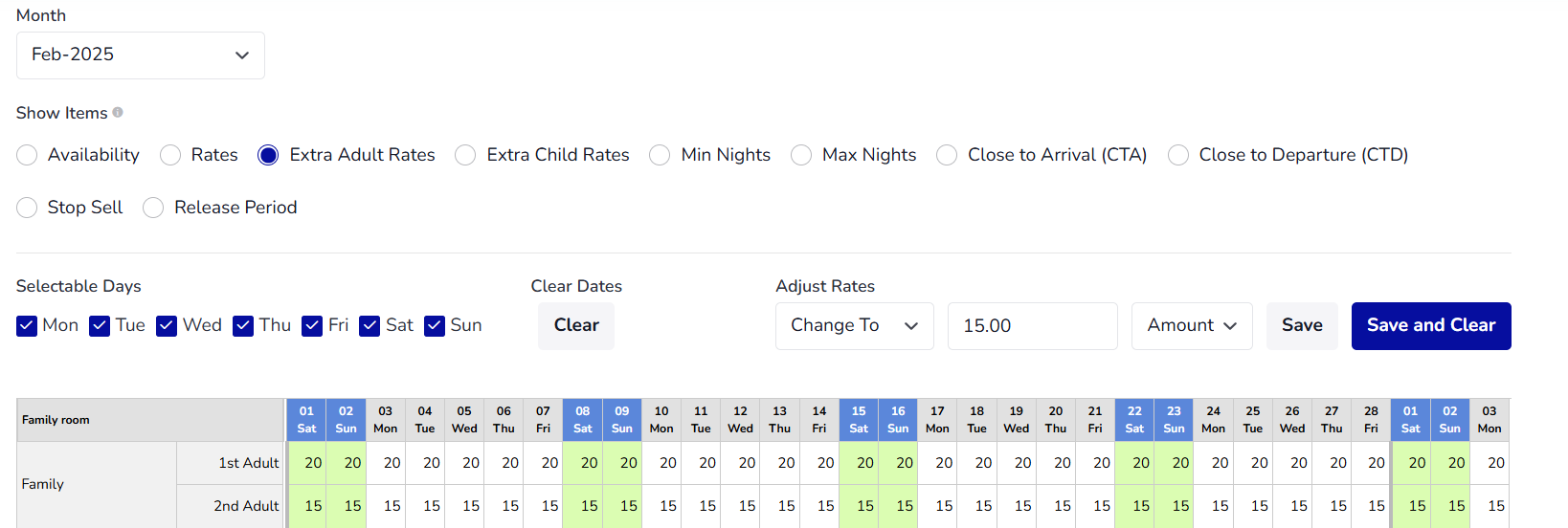The image size is (1568, 528).
Task: Choose the Rates radio option
Action: click(x=170, y=155)
